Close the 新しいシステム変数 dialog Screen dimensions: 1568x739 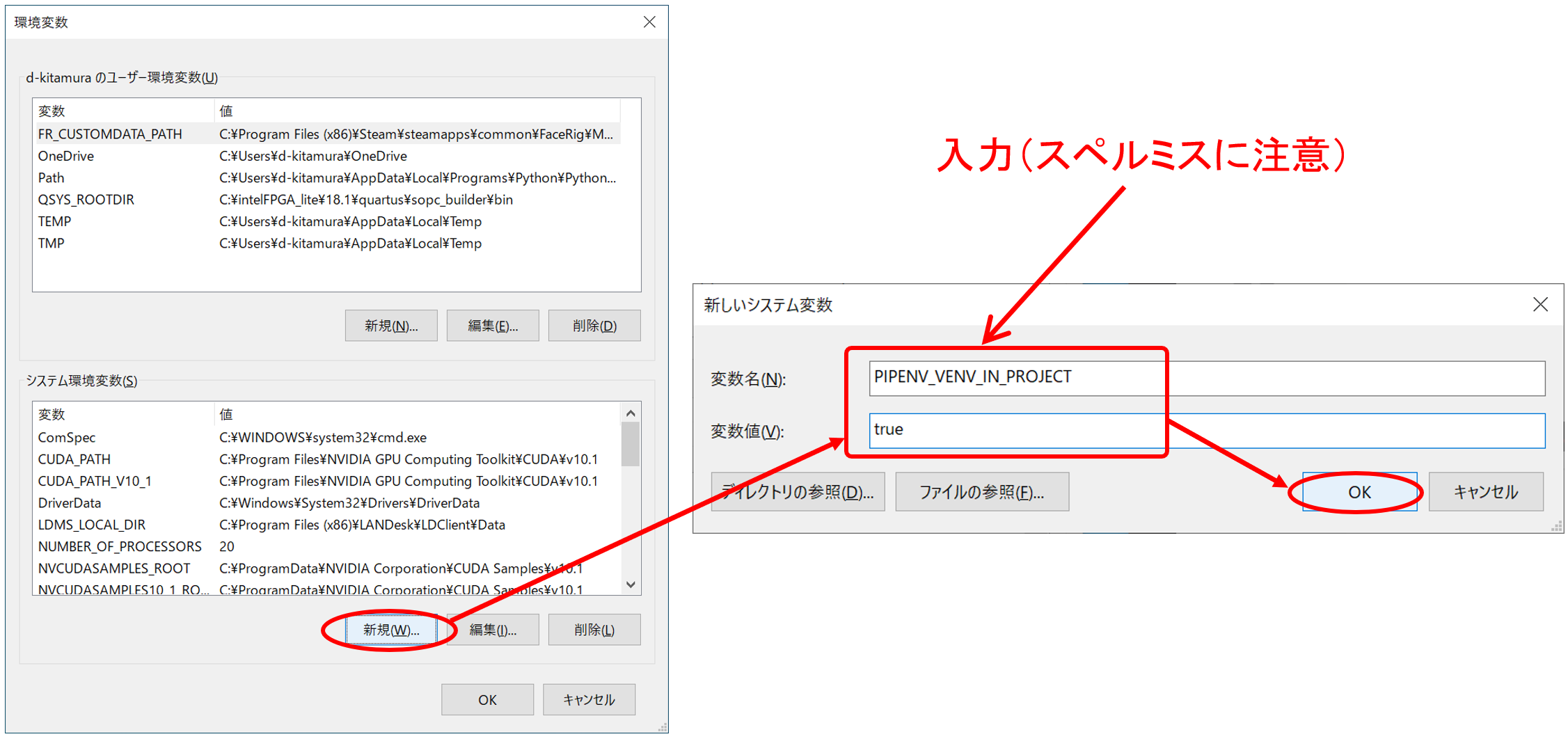1540,304
